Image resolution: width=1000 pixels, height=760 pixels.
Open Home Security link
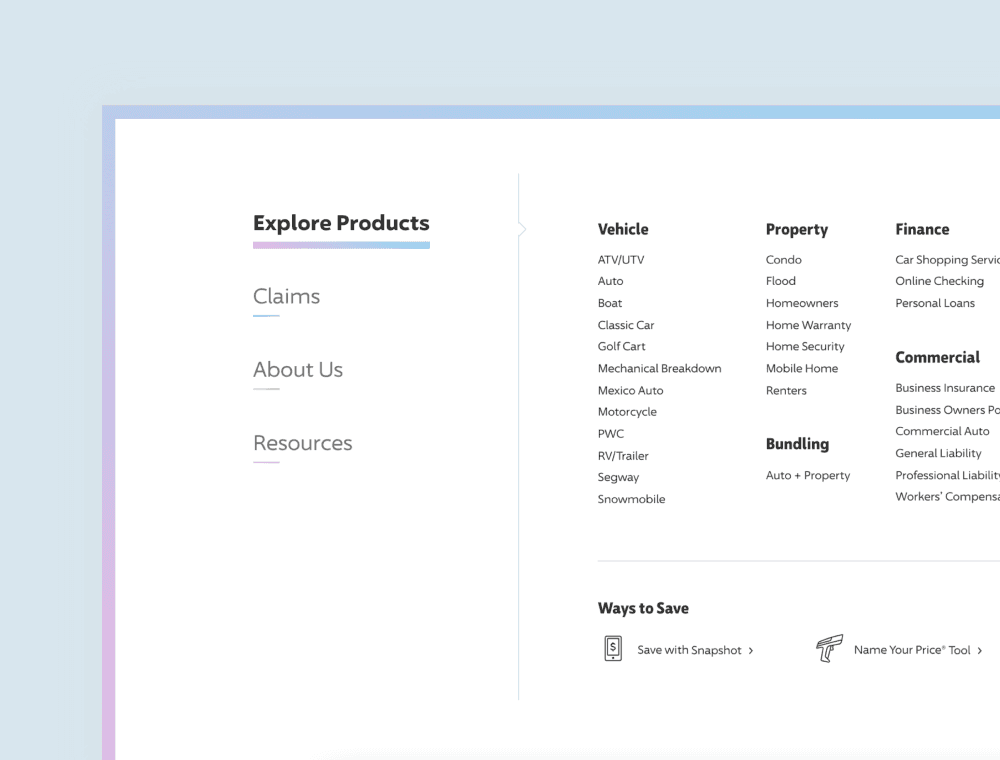tap(805, 346)
